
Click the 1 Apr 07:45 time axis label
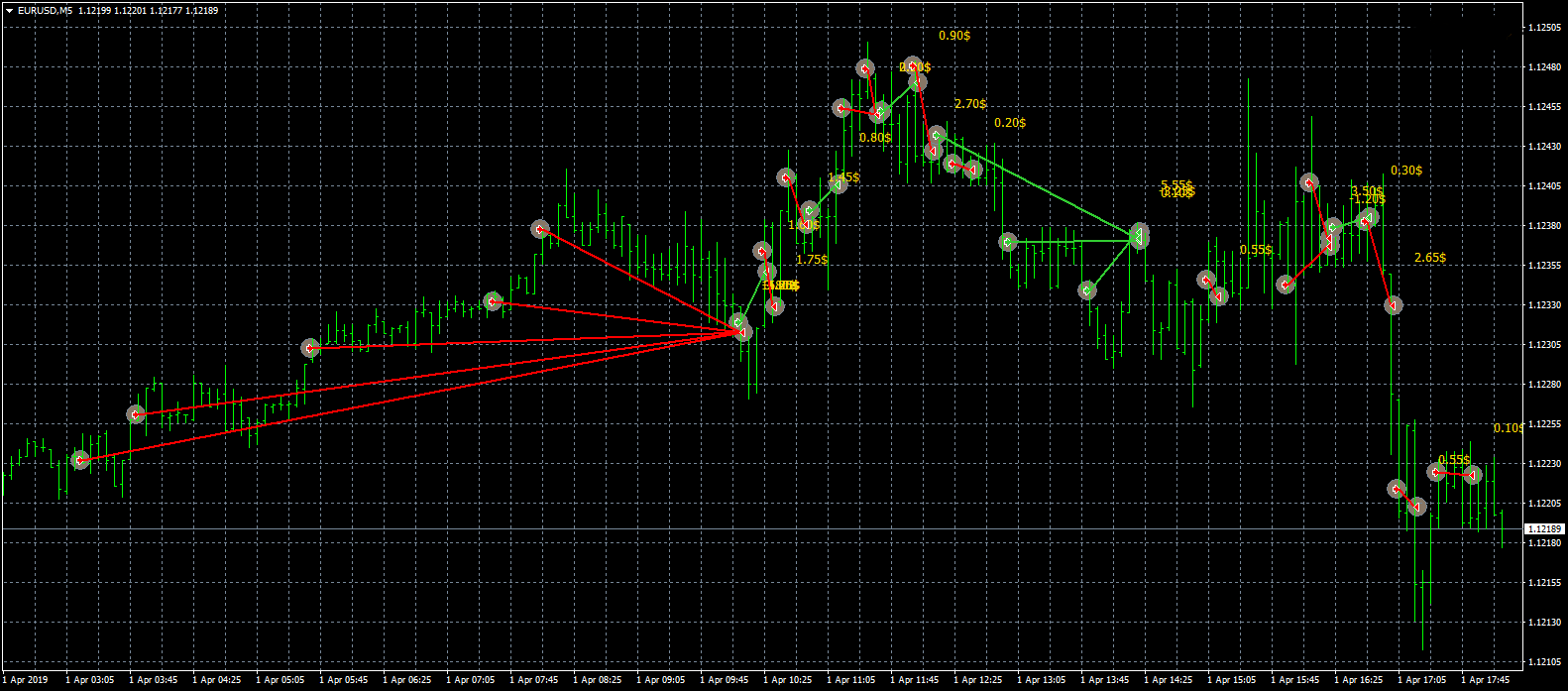pyautogui.click(x=534, y=680)
